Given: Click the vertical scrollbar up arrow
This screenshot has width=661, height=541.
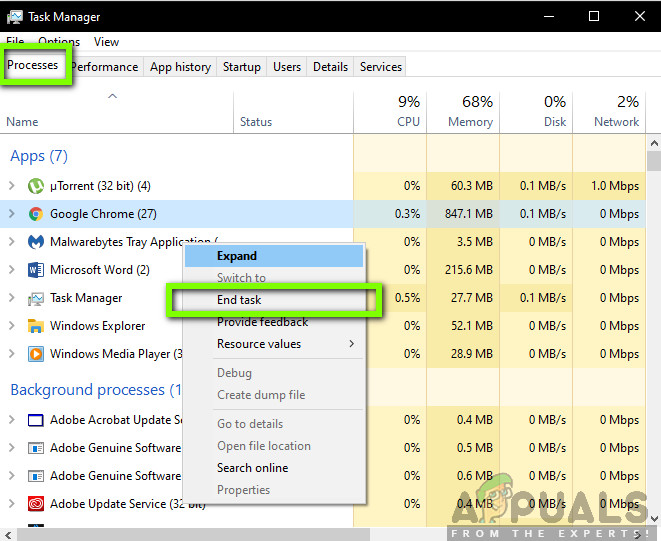Looking at the screenshot, I should click(654, 143).
